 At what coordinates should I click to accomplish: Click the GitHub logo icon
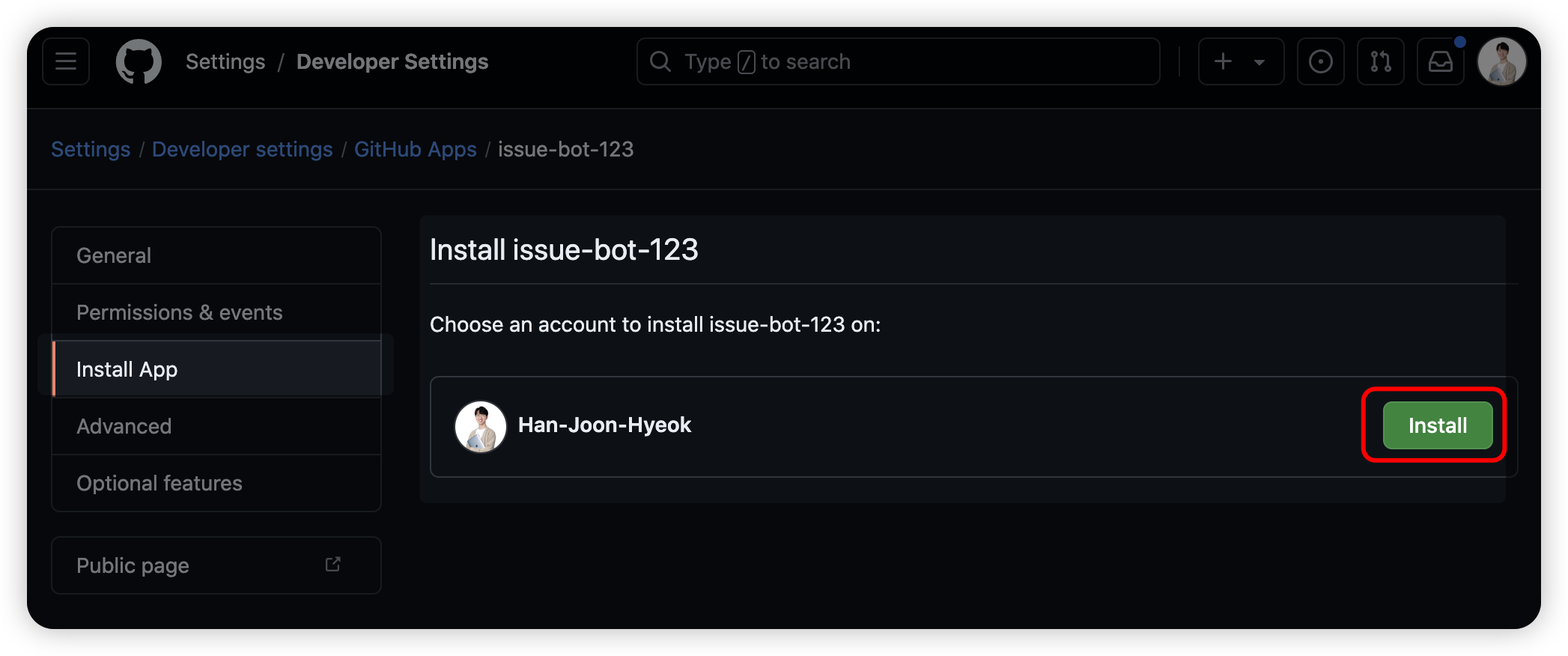pos(139,61)
